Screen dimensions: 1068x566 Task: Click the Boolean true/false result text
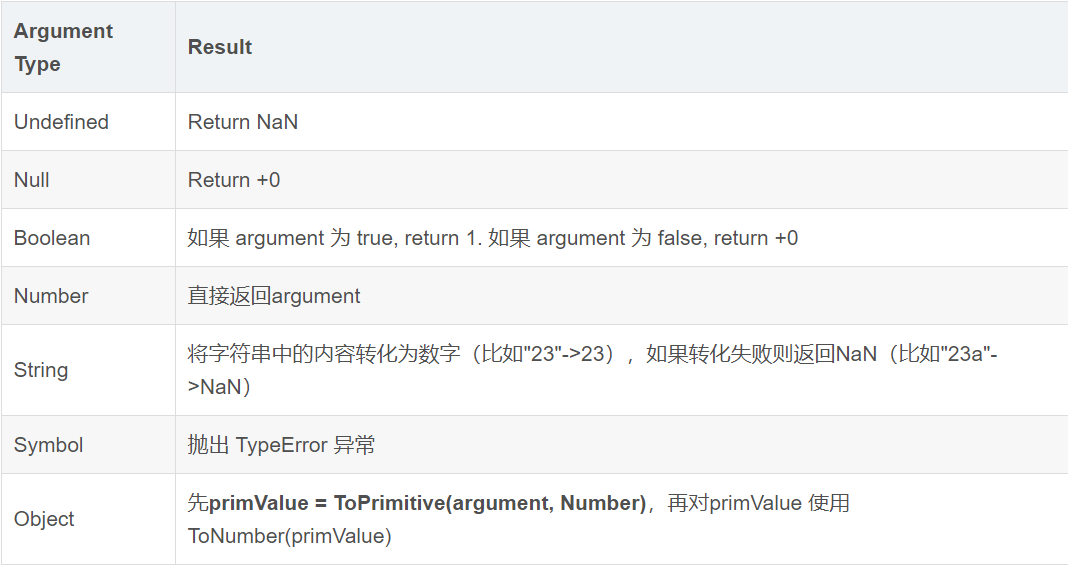[492, 238]
